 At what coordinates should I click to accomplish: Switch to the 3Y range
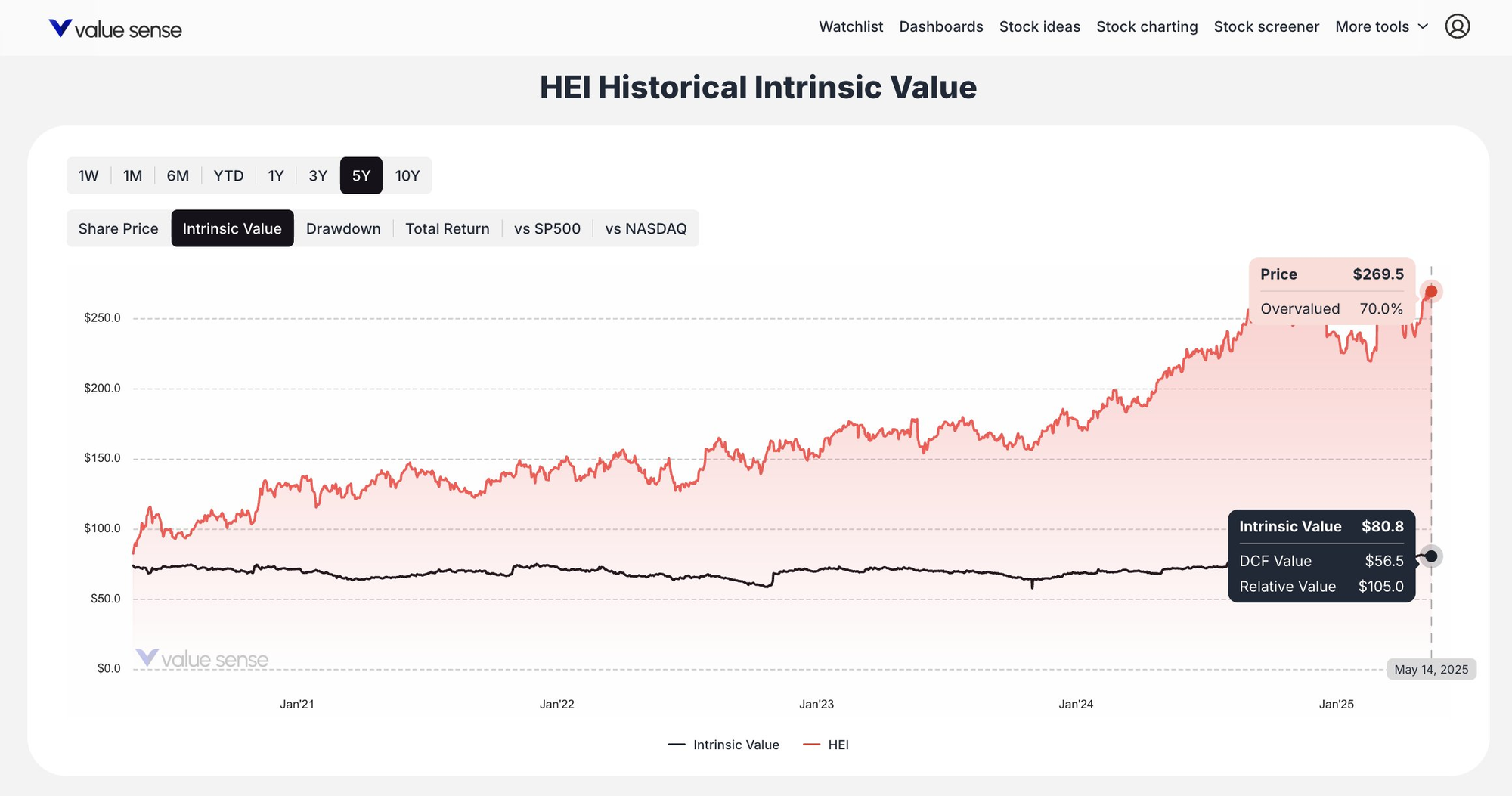[x=318, y=175]
